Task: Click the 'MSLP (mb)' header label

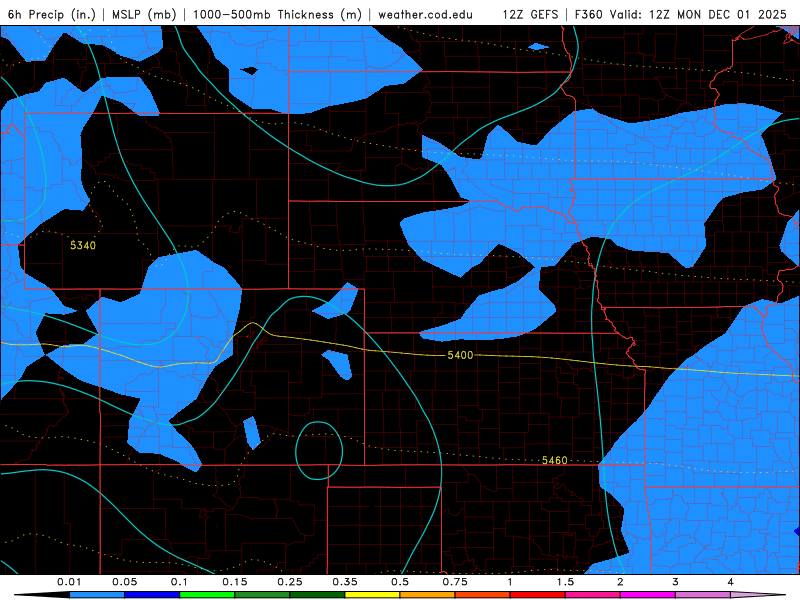Action: [x=144, y=14]
